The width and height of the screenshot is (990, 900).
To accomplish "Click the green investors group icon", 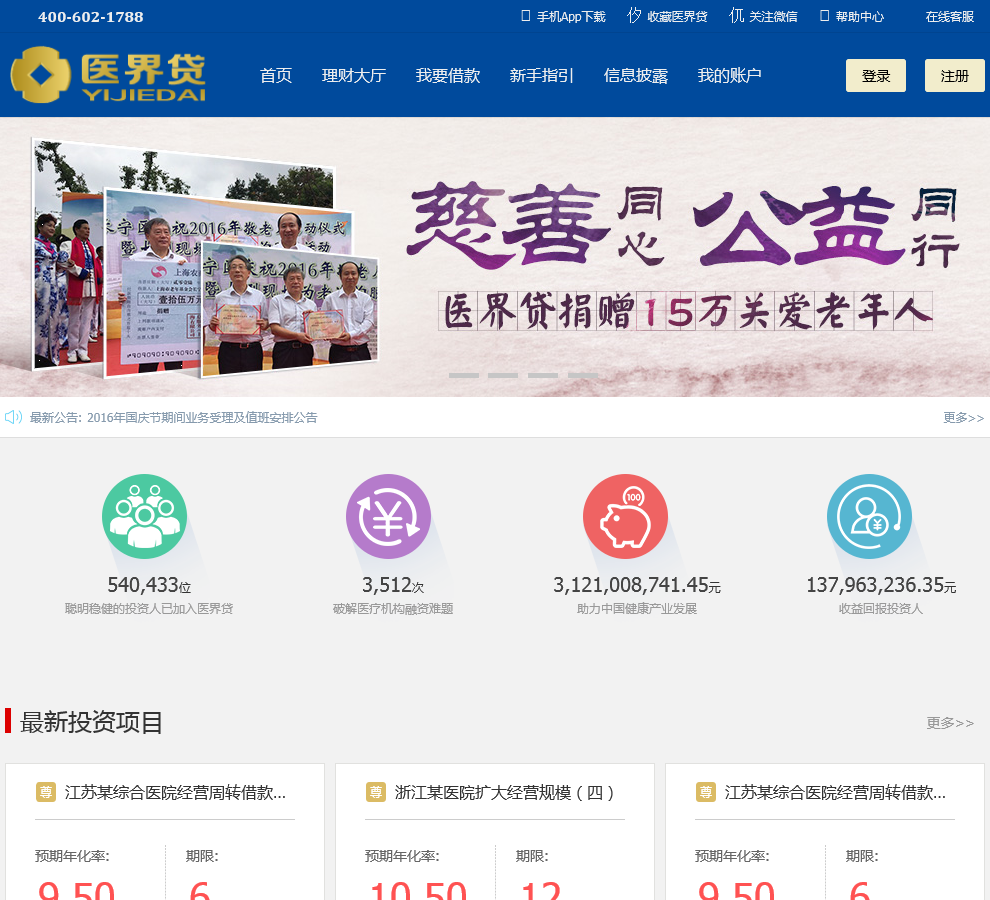I will pyautogui.click(x=145, y=516).
